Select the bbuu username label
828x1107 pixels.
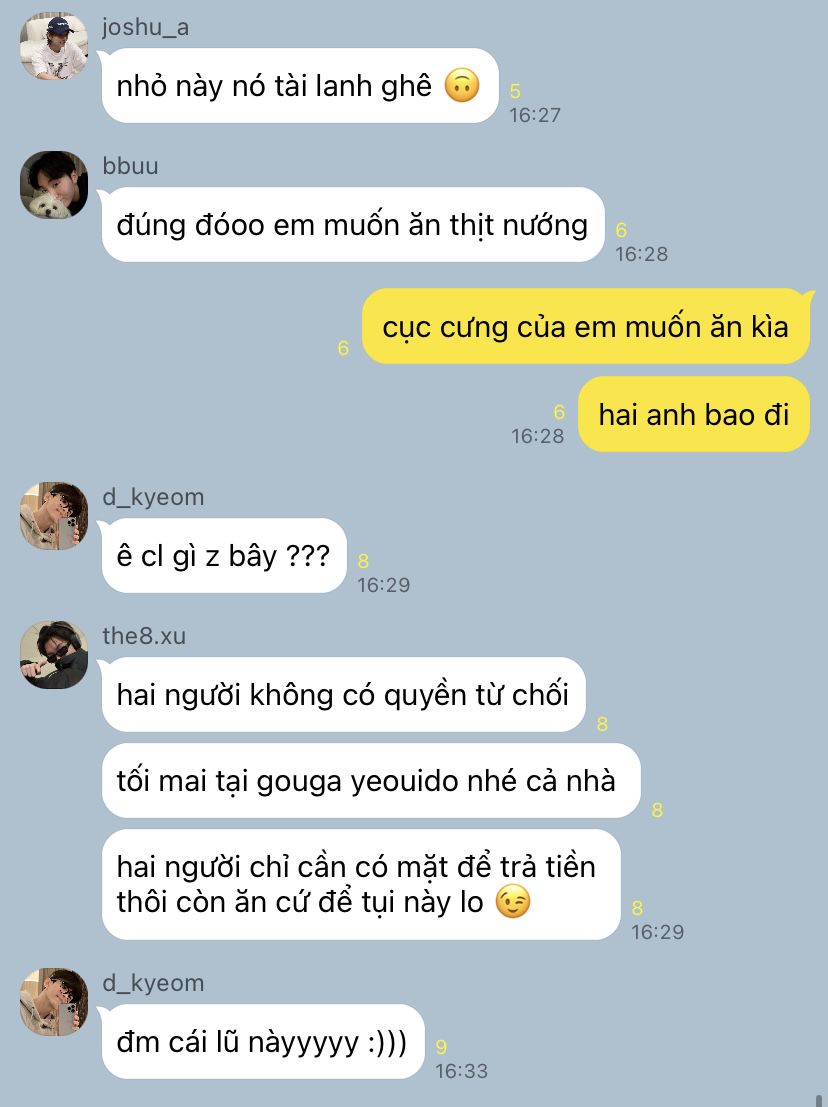click(x=131, y=166)
